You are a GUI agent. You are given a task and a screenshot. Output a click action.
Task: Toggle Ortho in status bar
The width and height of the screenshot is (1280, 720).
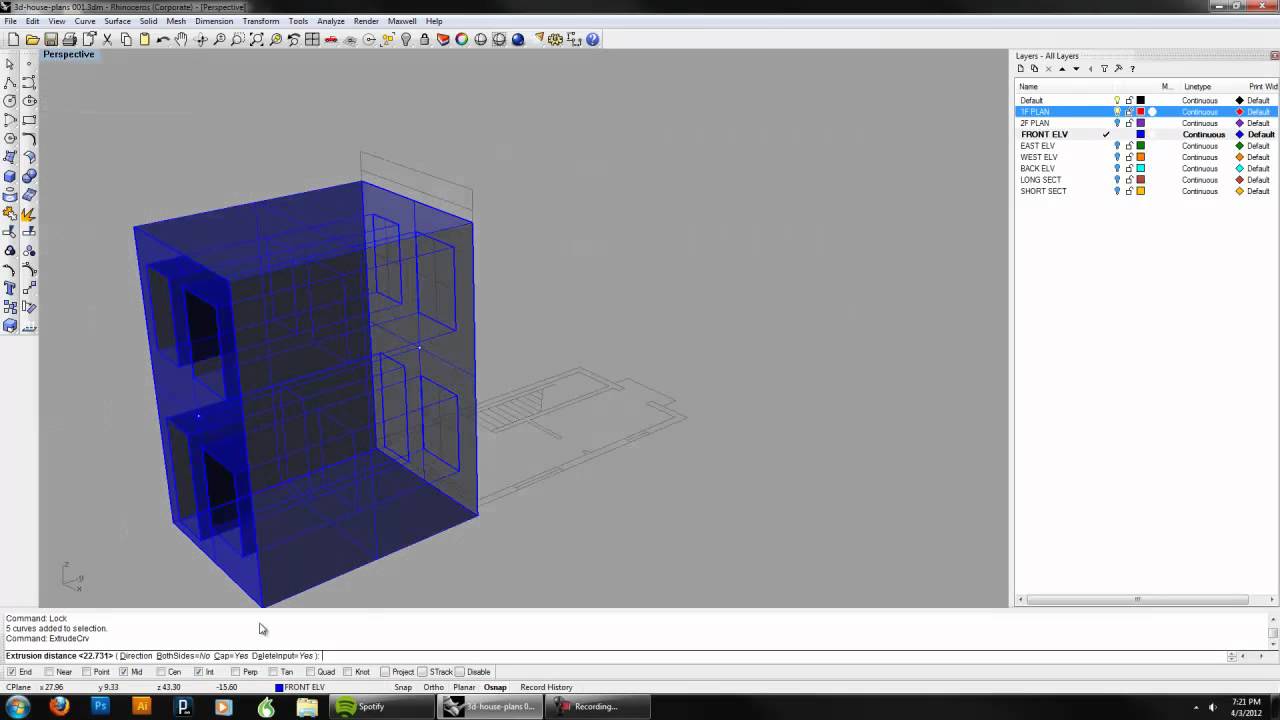point(433,687)
